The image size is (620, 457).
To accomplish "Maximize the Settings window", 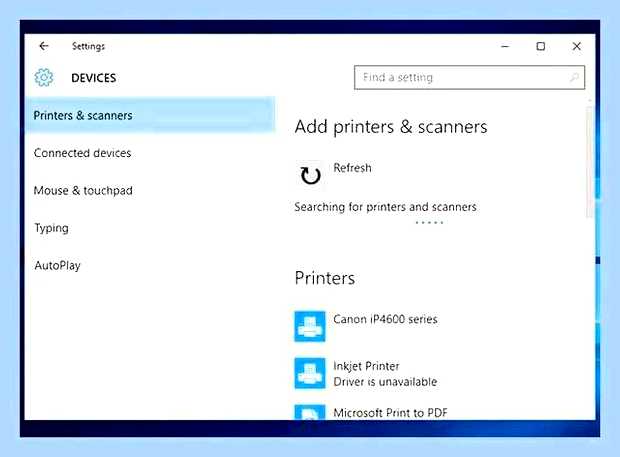I will coord(541,46).
